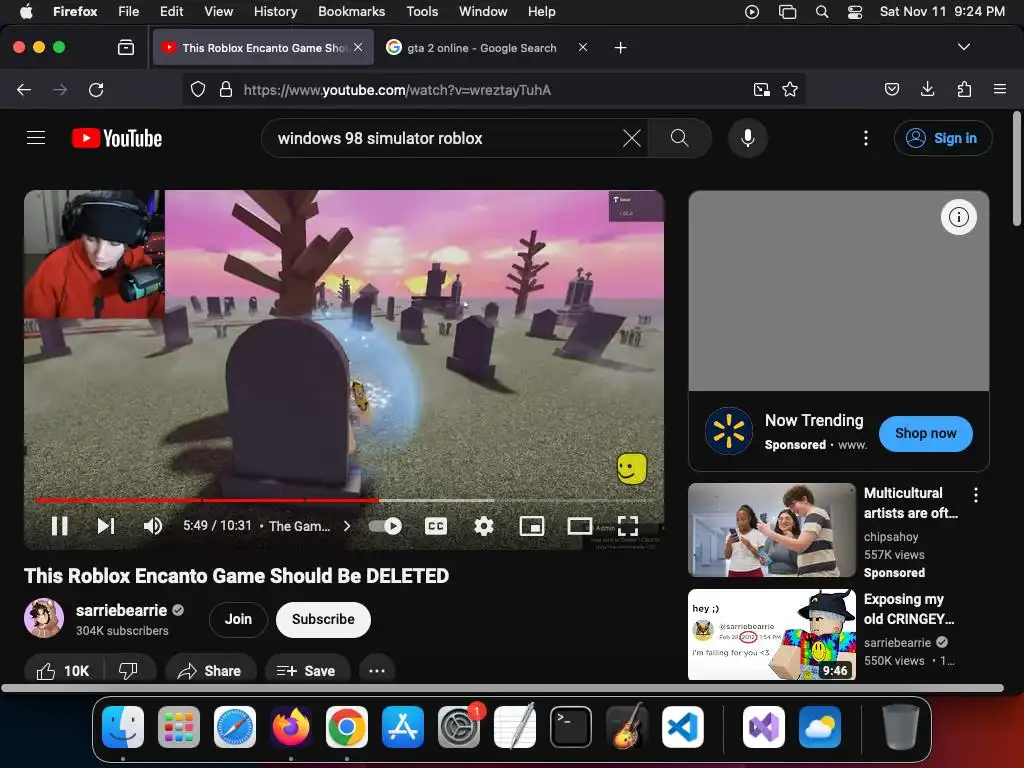
Task: Mute the video volume
Action: (153, 526)
